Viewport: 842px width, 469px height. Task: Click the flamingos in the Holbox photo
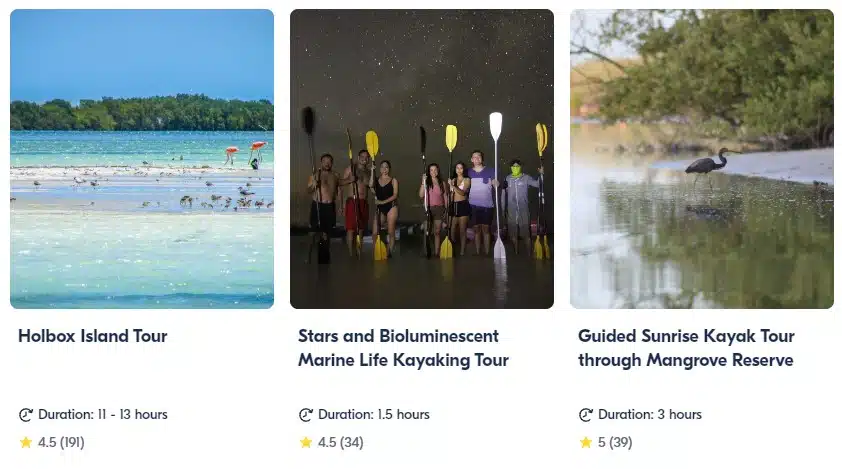[x=246, y=153]
